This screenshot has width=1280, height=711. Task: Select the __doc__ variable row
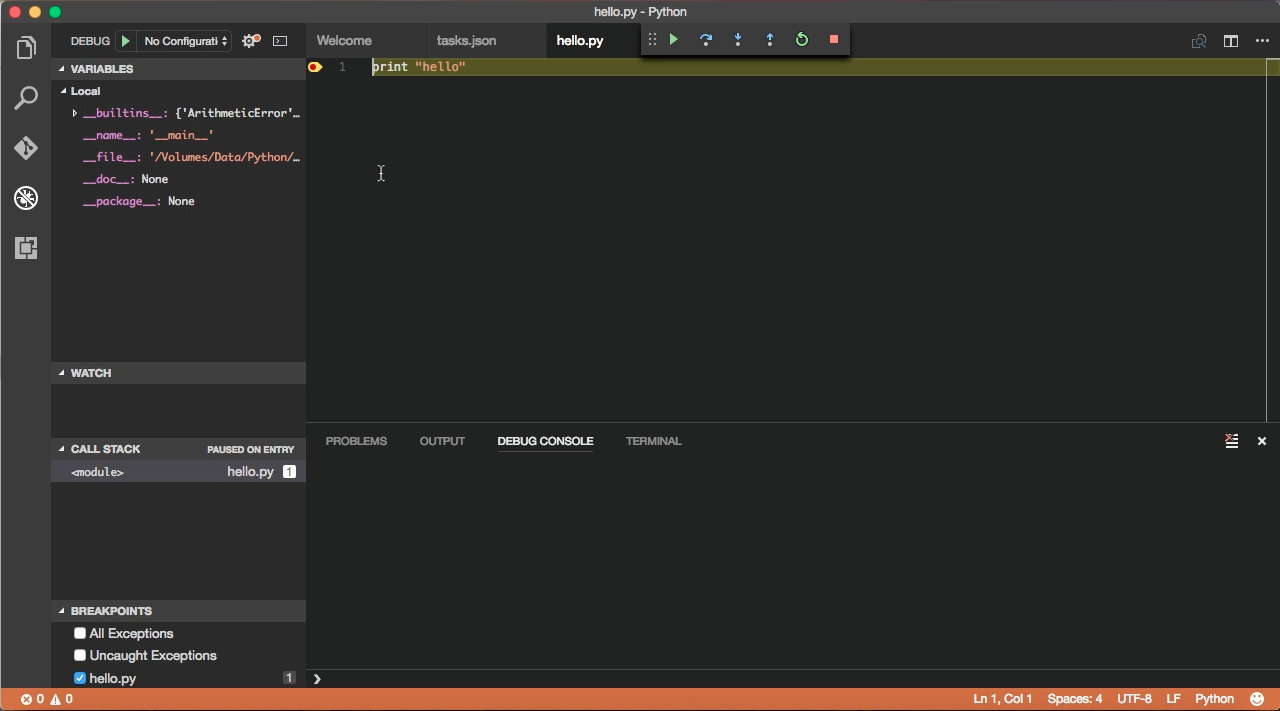pos(179,179)
